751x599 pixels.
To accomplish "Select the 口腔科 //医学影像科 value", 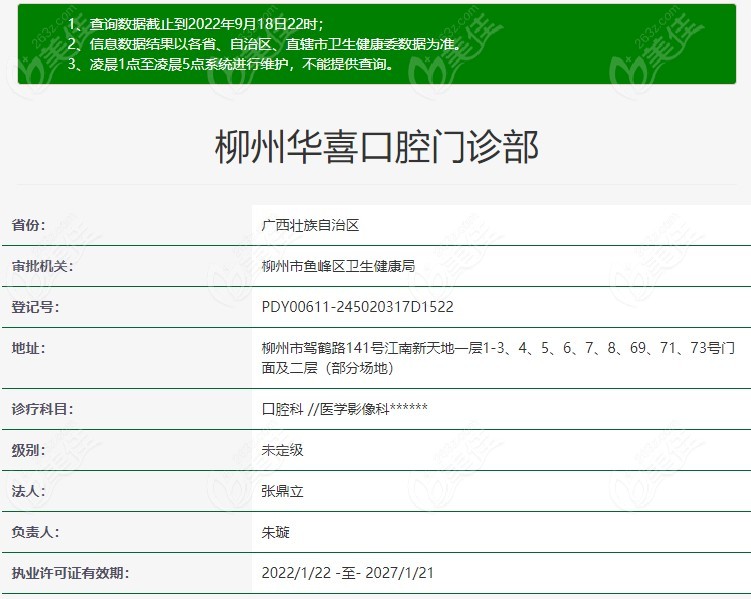I will [x=344, y=409].
